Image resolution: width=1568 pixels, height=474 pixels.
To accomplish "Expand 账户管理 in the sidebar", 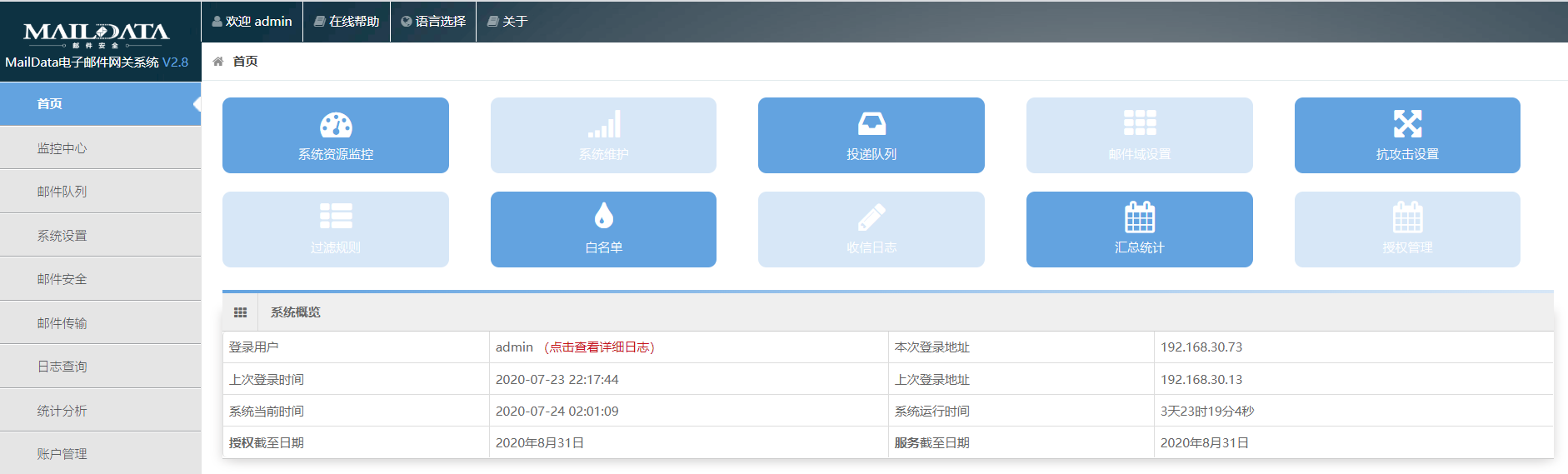I will tap(100, 454).
